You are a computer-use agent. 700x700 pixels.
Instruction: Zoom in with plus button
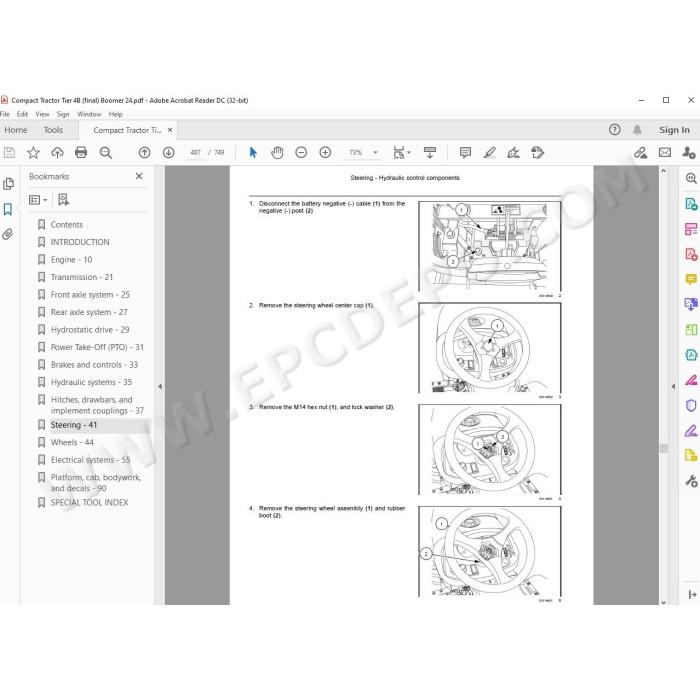click(x=325, y=153)
